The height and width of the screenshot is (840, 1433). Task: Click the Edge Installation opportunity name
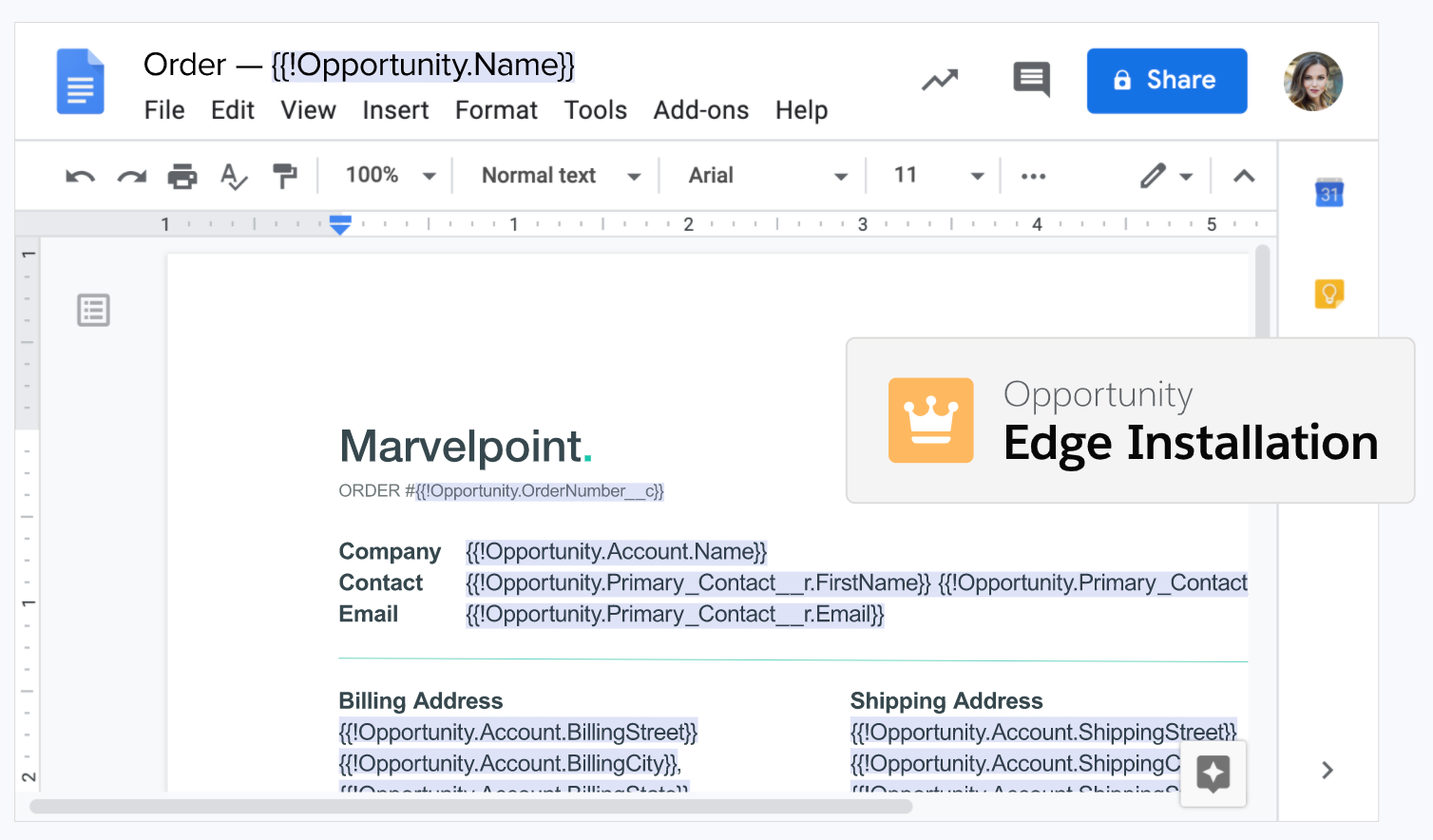[1191, 443]
